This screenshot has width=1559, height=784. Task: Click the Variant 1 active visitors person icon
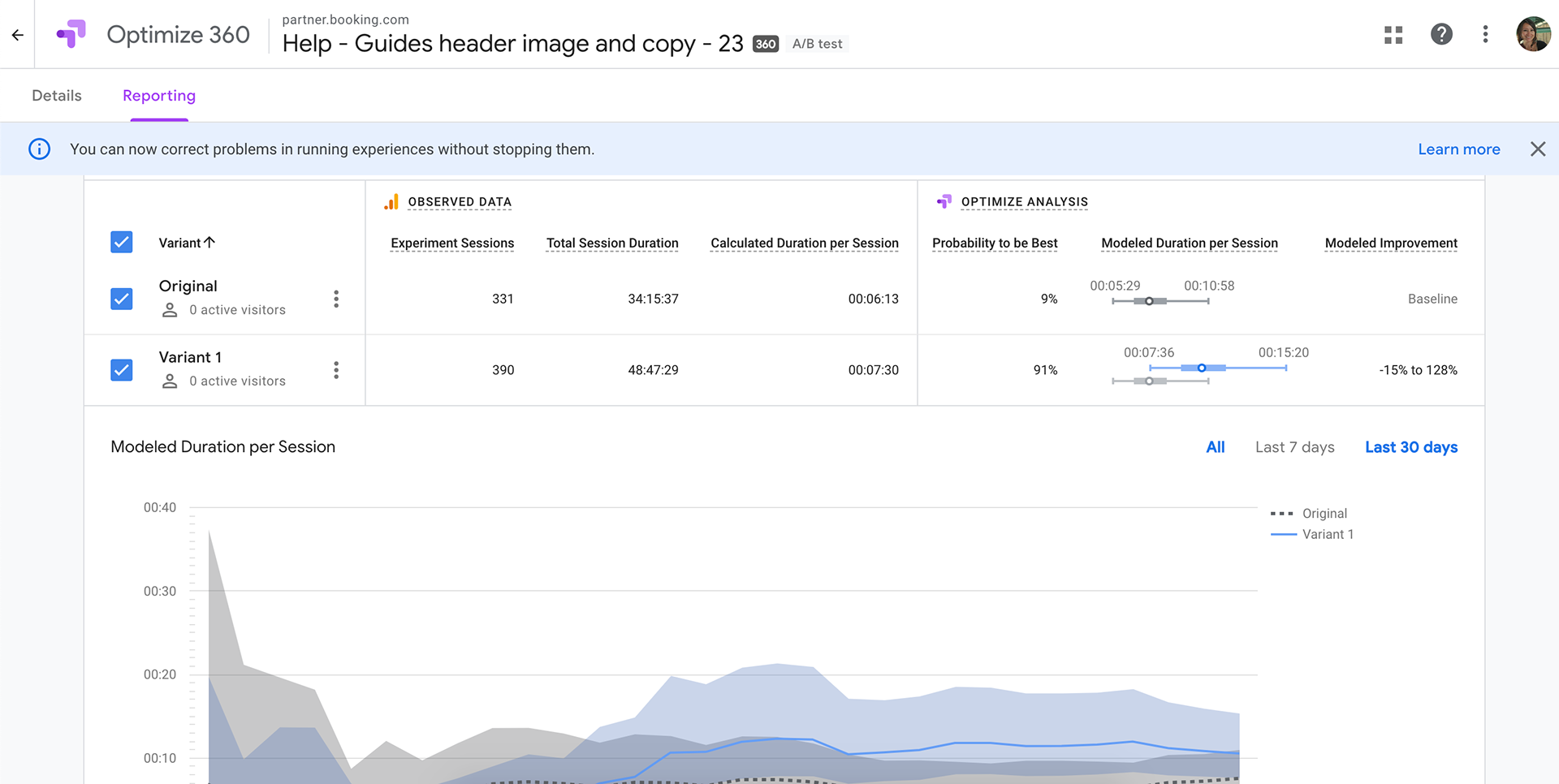coord(170,381)
